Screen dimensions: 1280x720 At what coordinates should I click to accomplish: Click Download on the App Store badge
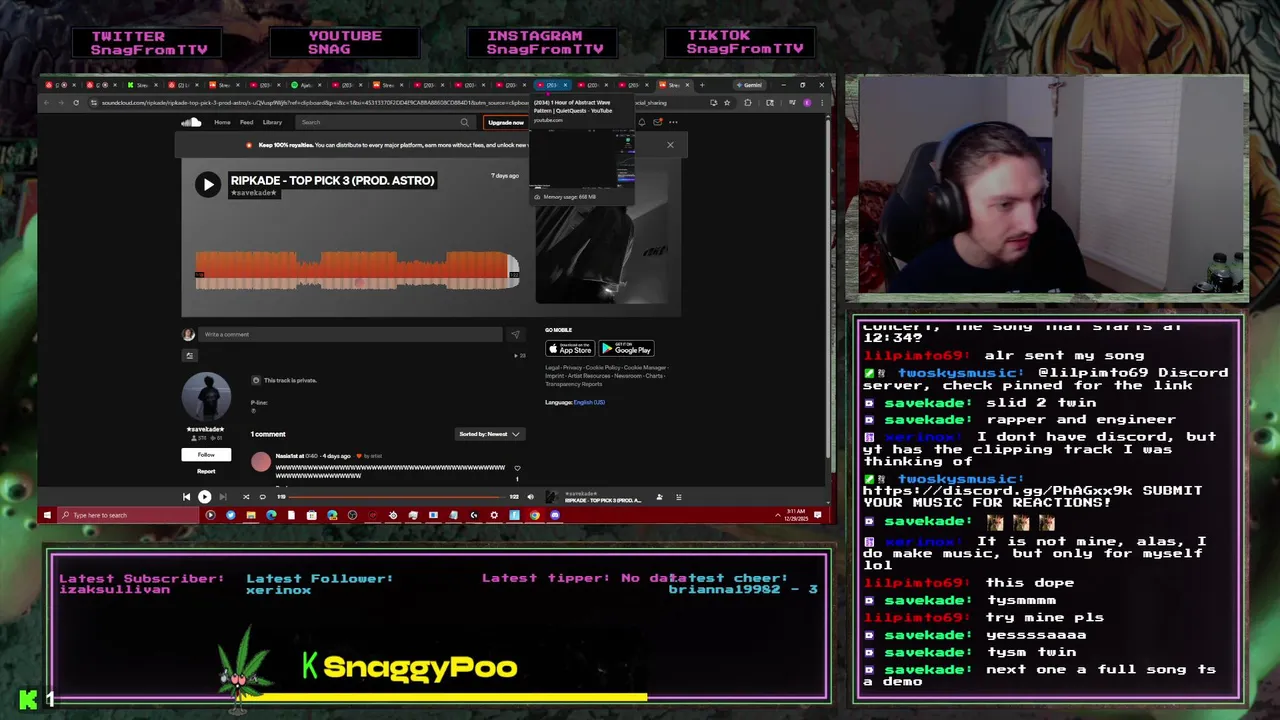(570, 349)
